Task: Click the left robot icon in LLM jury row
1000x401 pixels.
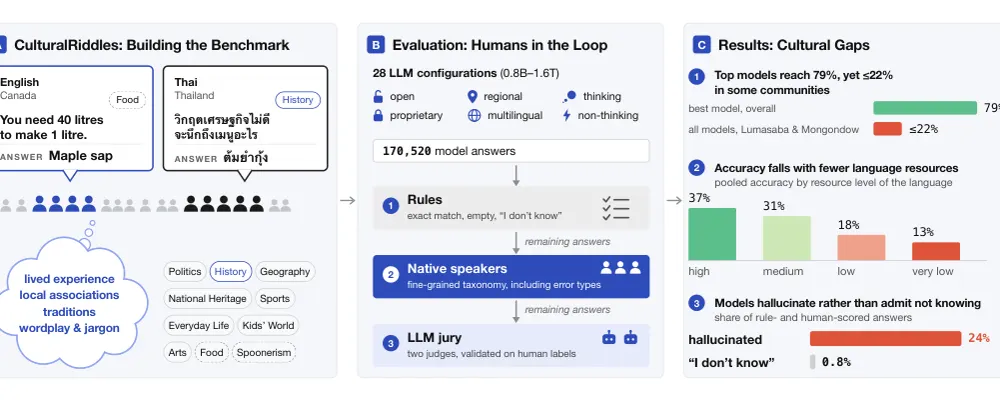Action: [x=609, y=337]
